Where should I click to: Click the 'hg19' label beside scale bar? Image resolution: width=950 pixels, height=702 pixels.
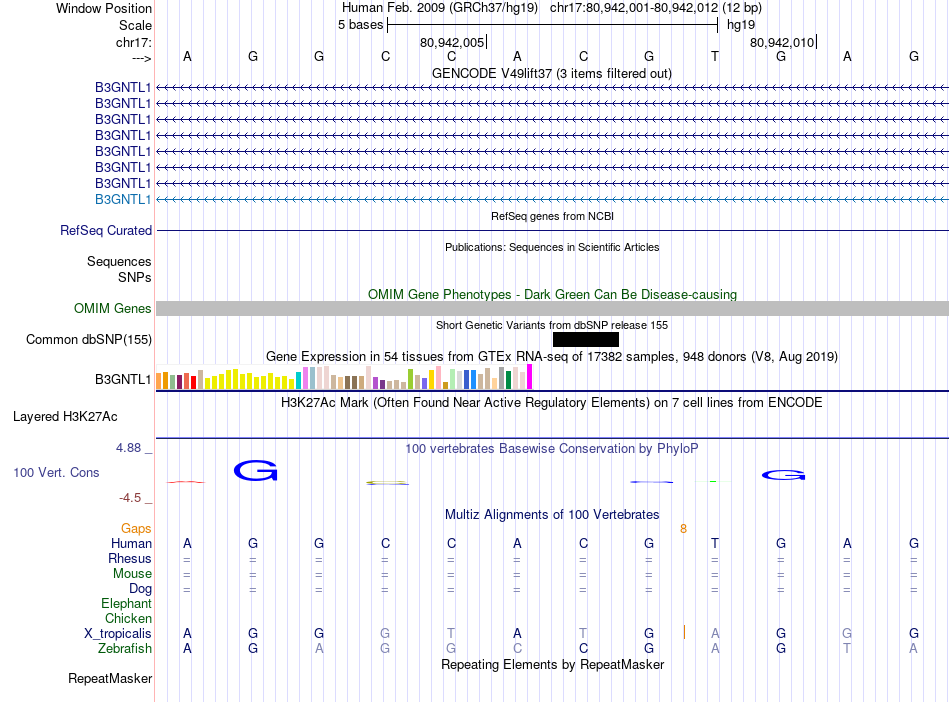point(741,25)
